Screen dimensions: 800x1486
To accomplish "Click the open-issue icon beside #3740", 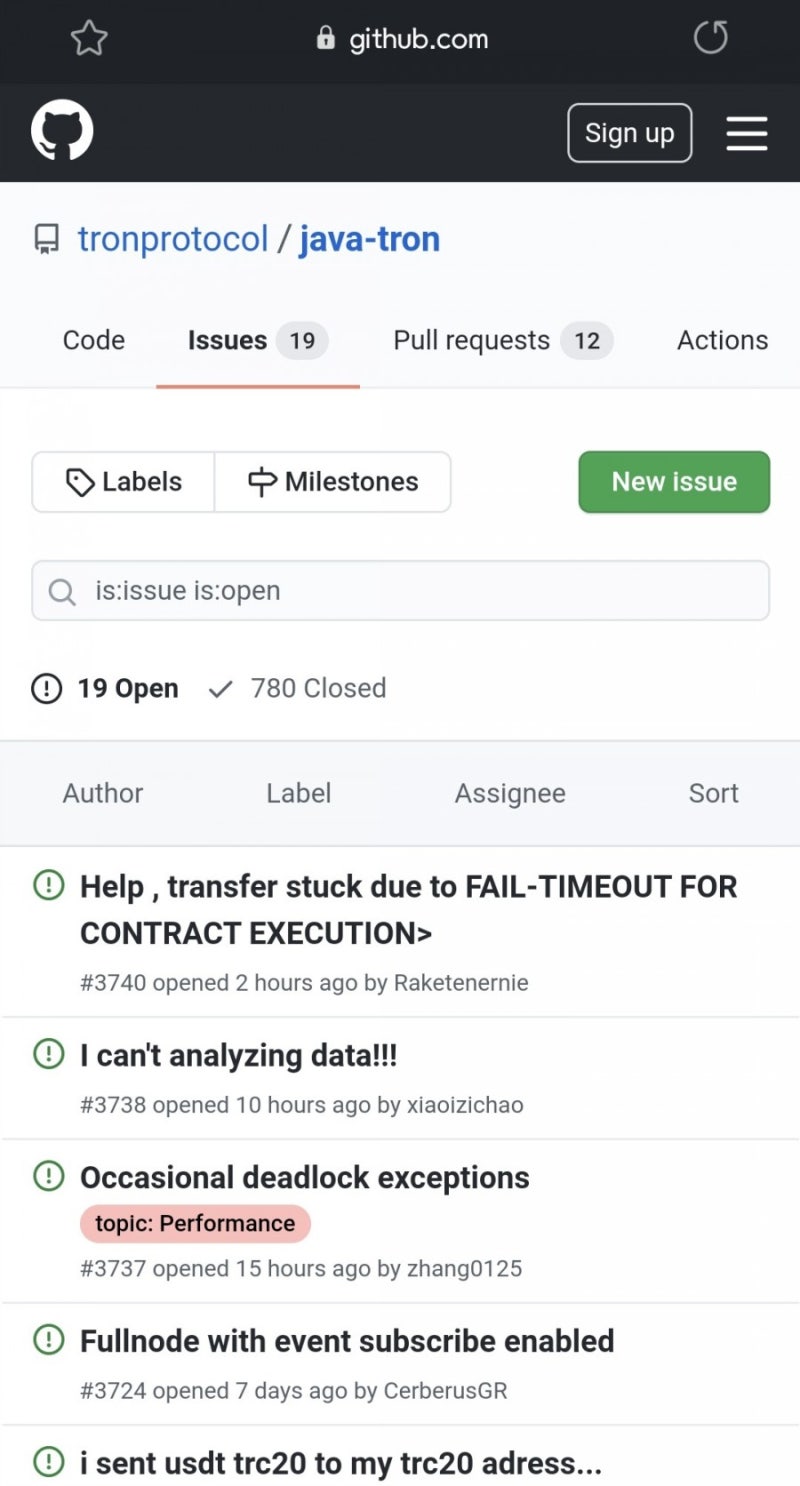I will click(x=48, y=886).
